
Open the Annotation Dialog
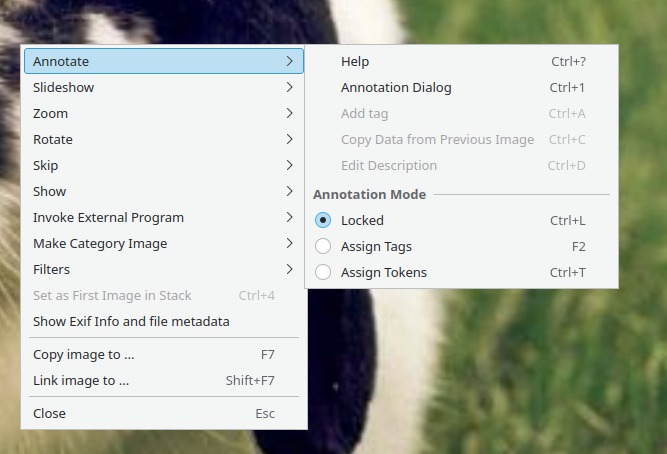coord(462,87)
